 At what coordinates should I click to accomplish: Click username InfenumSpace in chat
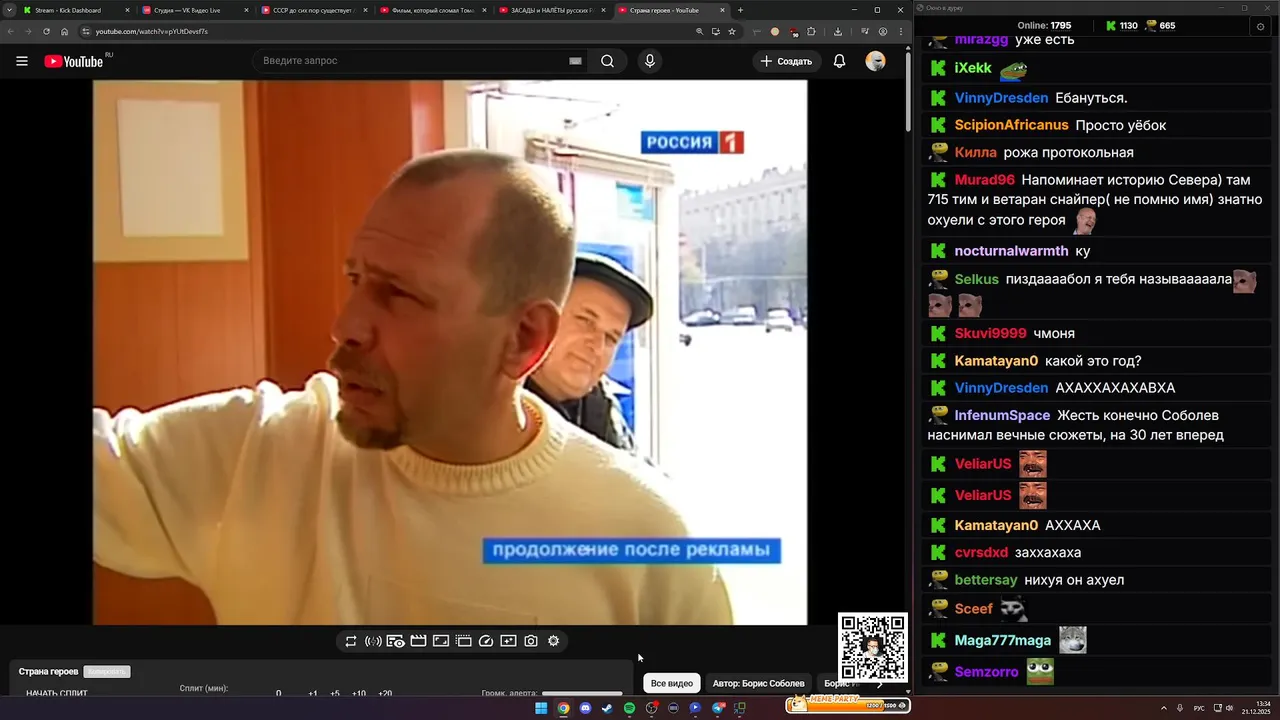tap(1002, 415)
